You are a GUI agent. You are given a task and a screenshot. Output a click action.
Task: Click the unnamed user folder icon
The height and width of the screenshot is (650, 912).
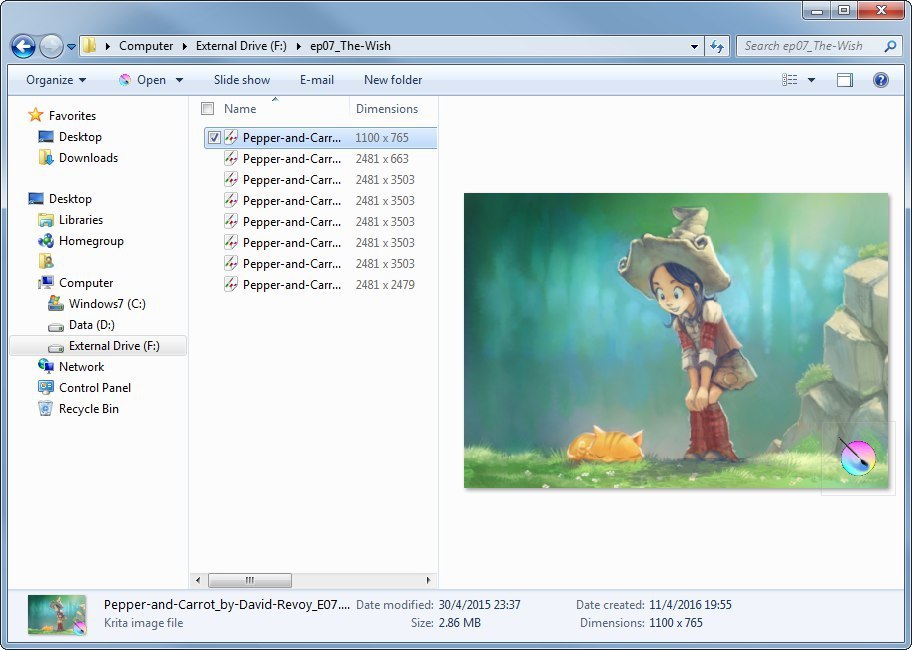tap(46, 262)
